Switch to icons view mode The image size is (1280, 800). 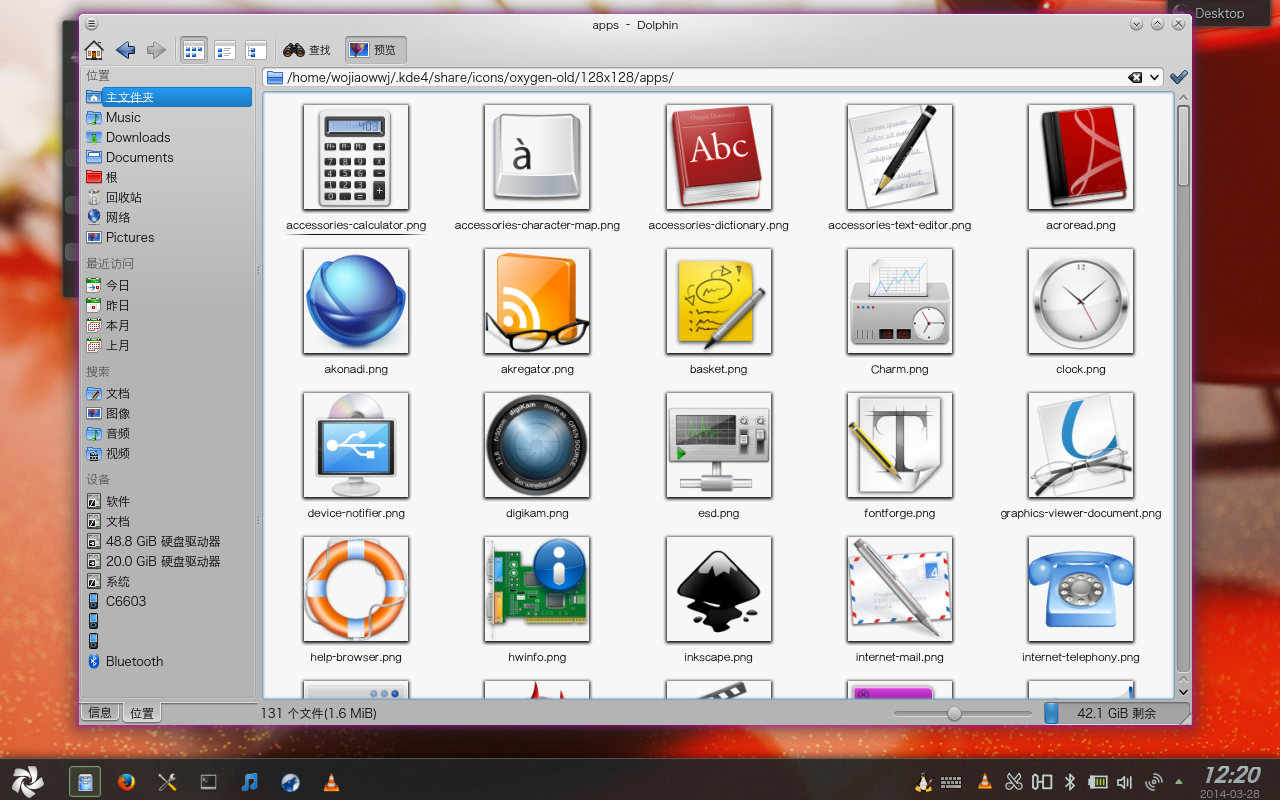[x=194, y=50]
